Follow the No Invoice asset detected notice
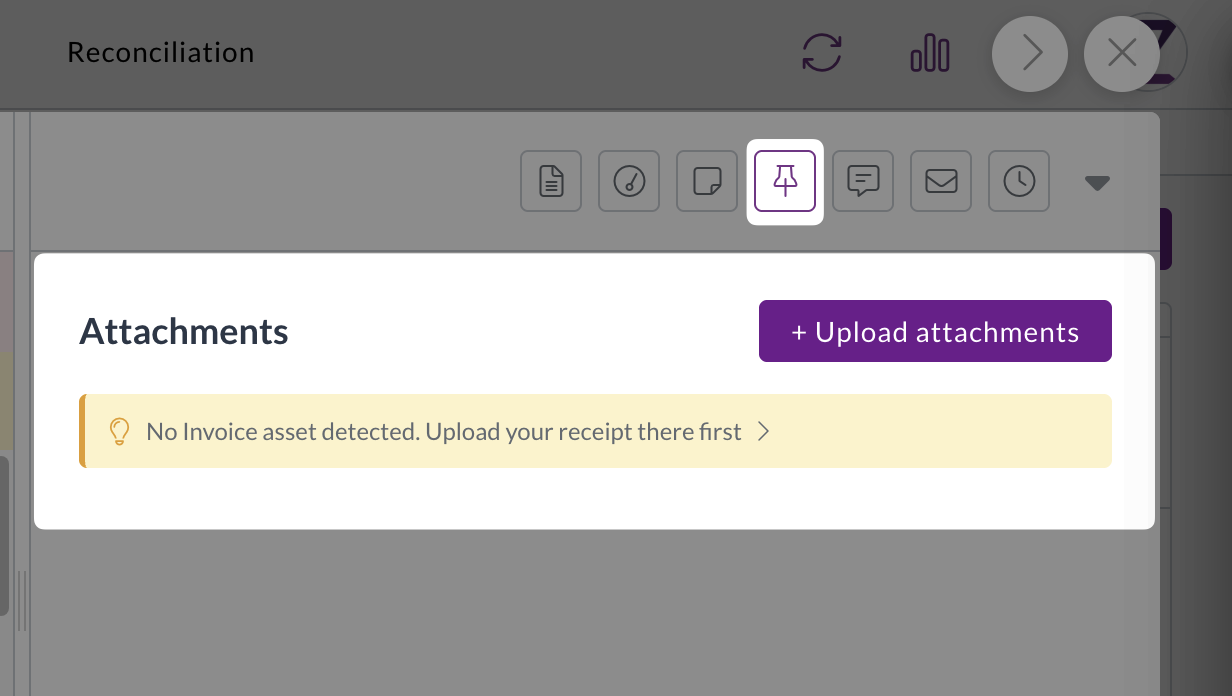Viewport: 1232px width, 696px height. 444,432
